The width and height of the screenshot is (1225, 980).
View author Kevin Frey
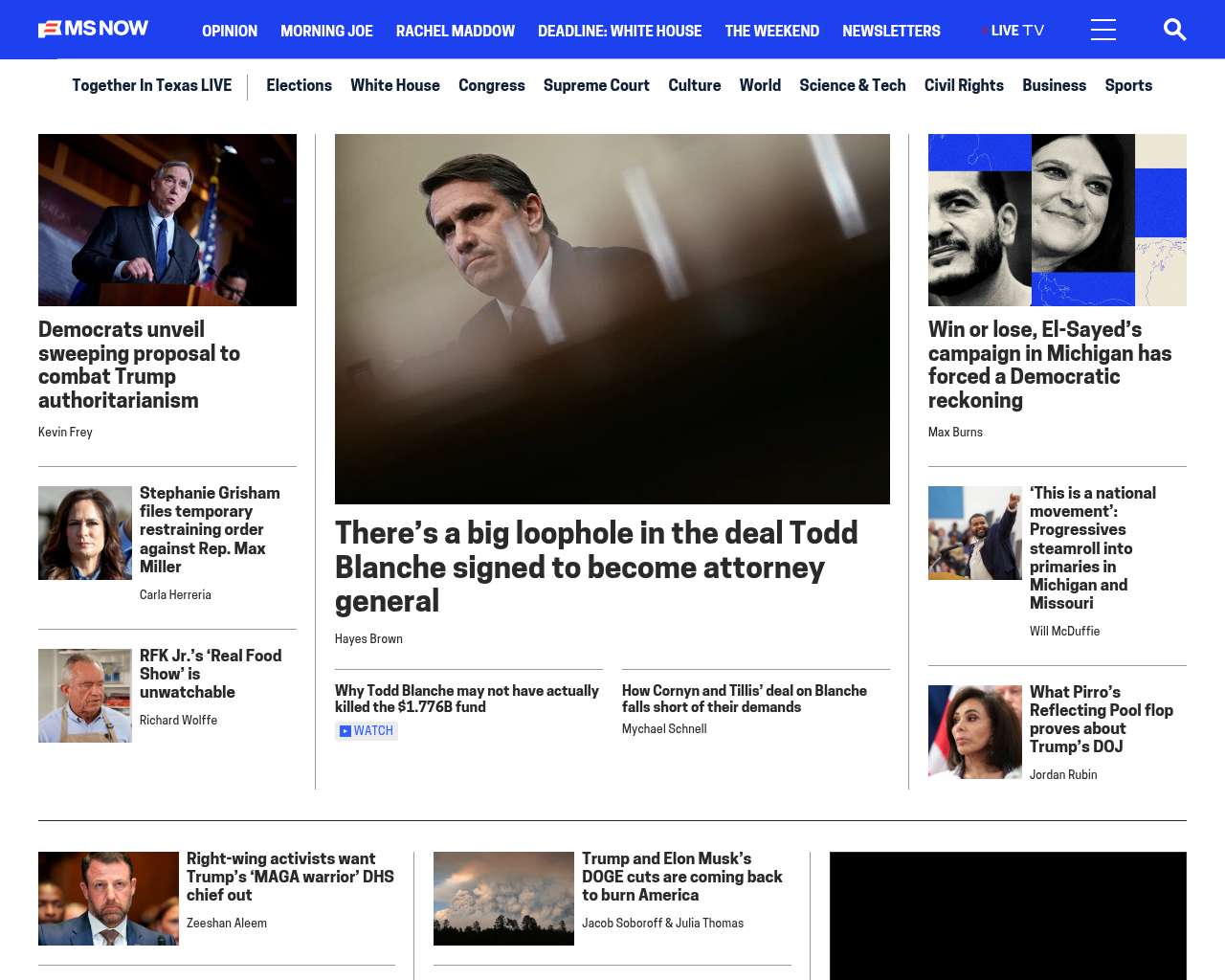(x=65, y=433)
